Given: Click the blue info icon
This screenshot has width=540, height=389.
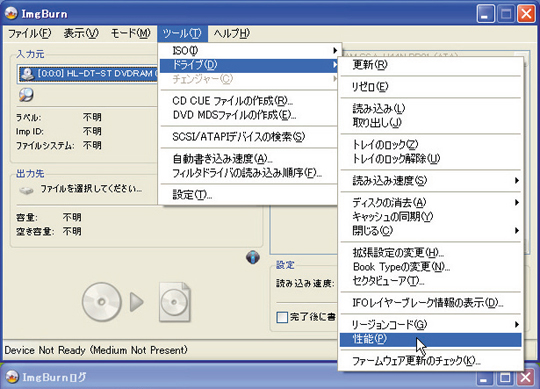Looking at the screenshot, I should 253,257.
